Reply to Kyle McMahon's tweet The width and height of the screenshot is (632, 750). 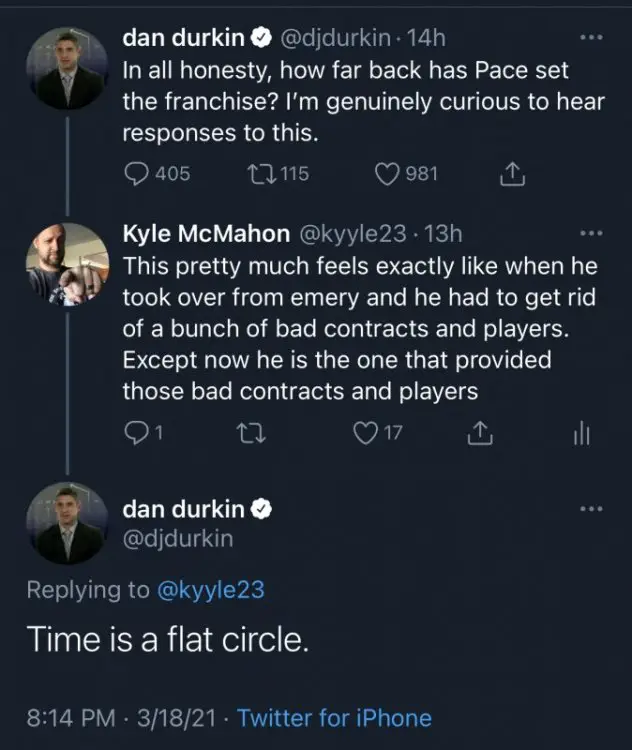point(134,432)
